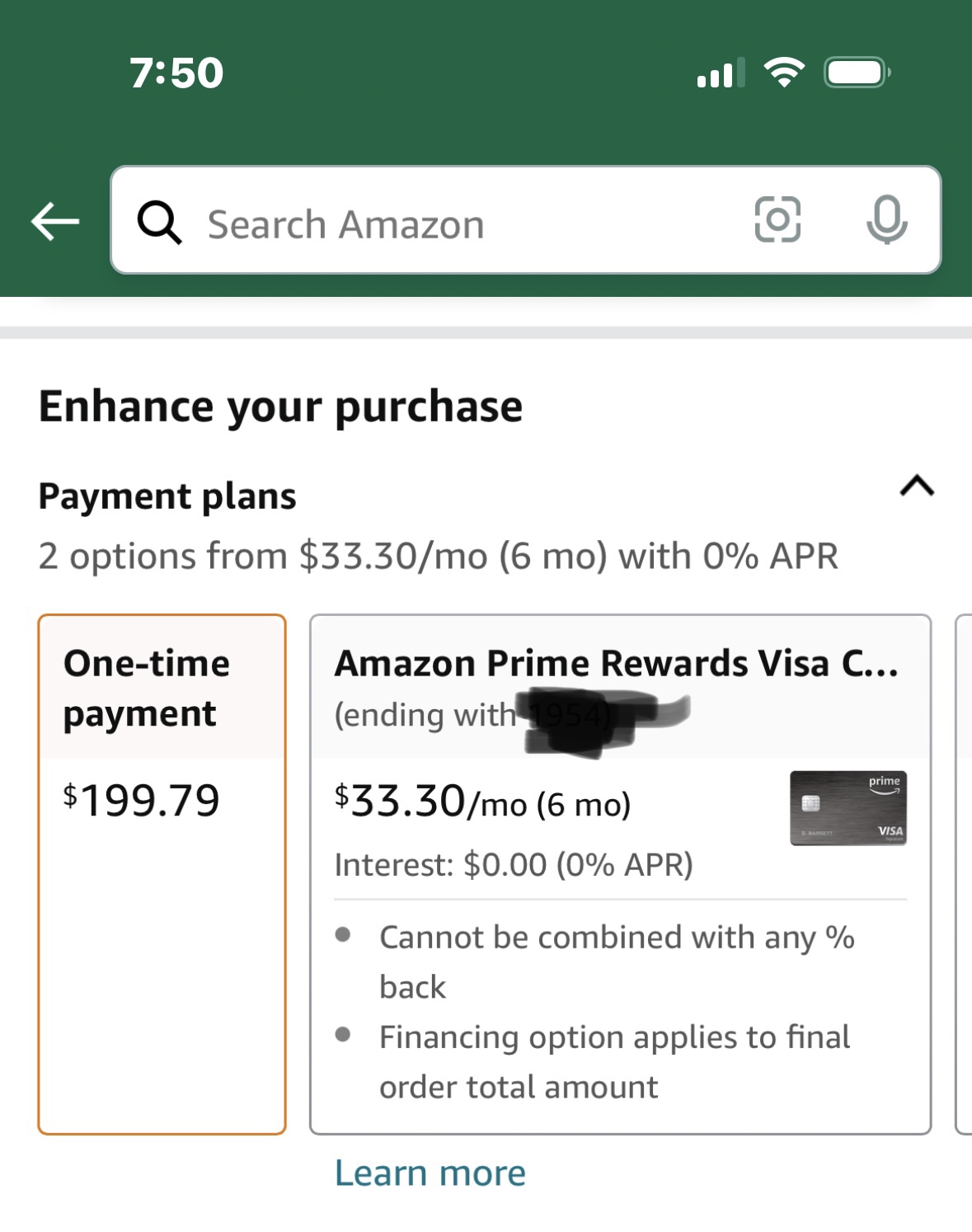Screen dimensions: 972x1232
Task: Tap the search magnifier icon
Action: point(159,223)
